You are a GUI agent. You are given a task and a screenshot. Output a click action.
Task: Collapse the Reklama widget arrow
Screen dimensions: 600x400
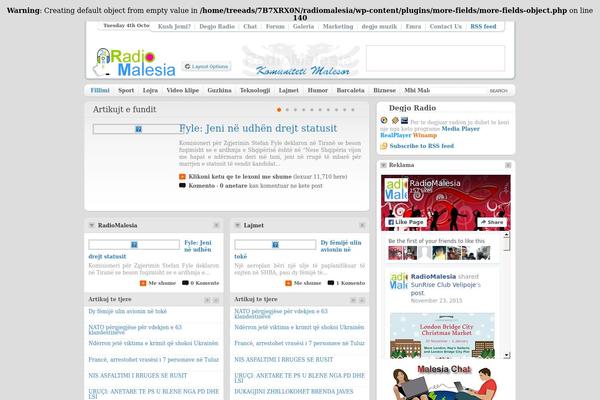click(383, 165)
